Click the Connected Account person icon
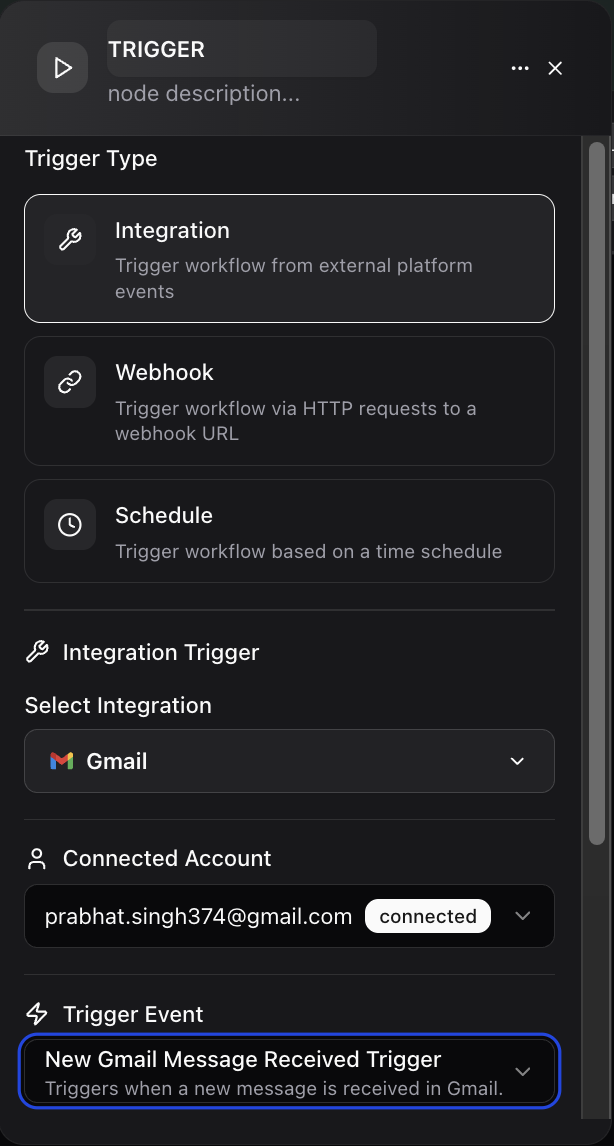 (37, 858)
